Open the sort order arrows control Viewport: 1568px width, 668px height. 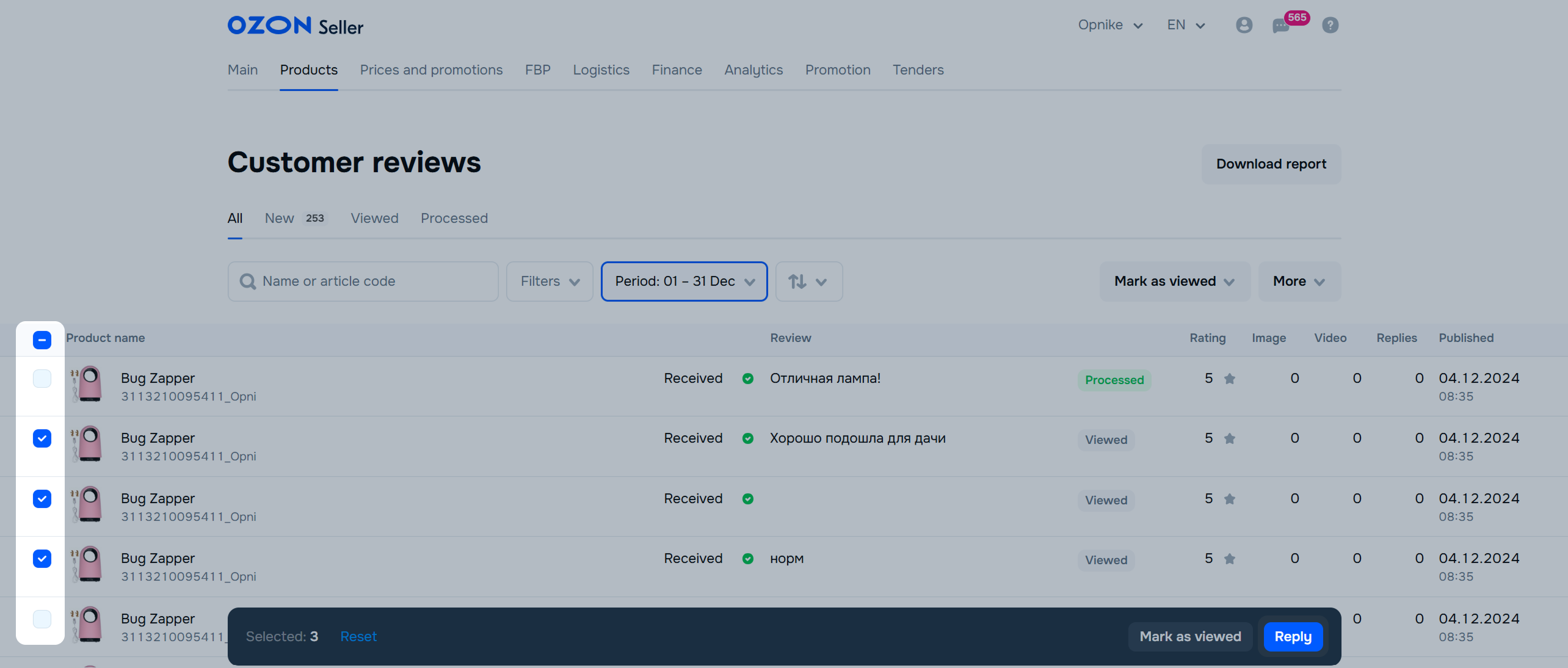click(x=808, y=281)
